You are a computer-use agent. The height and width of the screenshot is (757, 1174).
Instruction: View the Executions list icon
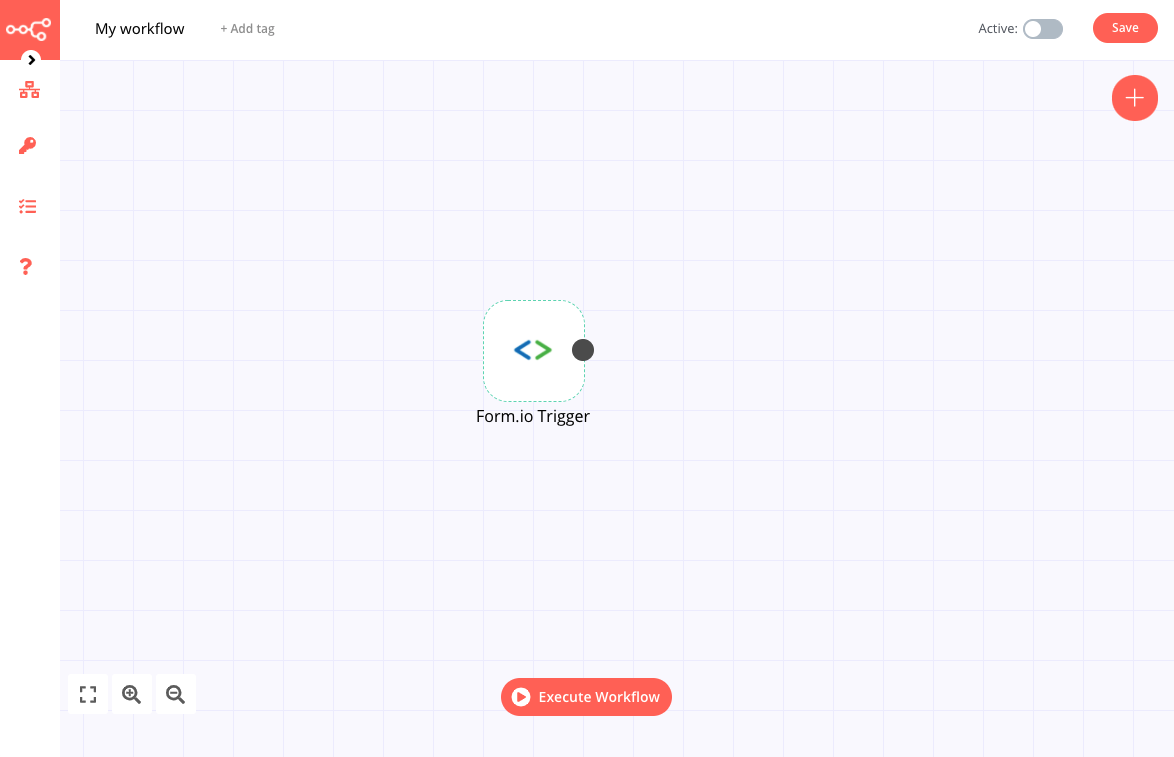pyautogui.click(x=29, y=206)
